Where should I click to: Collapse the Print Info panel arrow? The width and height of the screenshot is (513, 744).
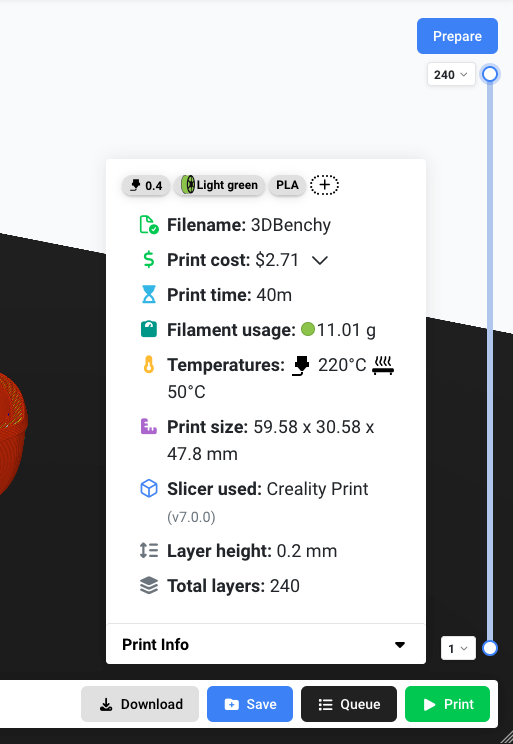point(400,645)
